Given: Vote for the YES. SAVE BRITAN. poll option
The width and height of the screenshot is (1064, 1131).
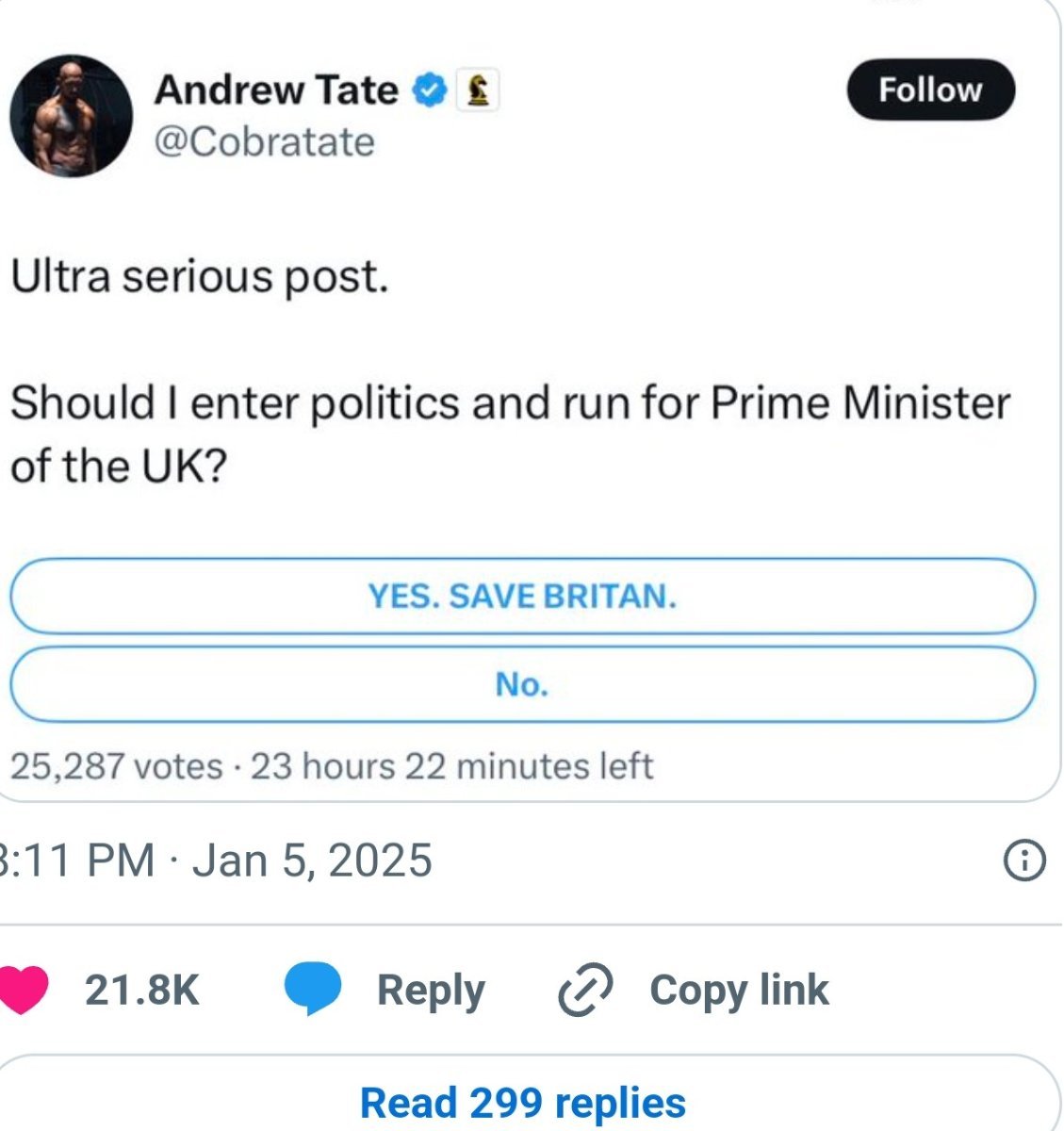Looking at the screenshot, I should [522, 597].
